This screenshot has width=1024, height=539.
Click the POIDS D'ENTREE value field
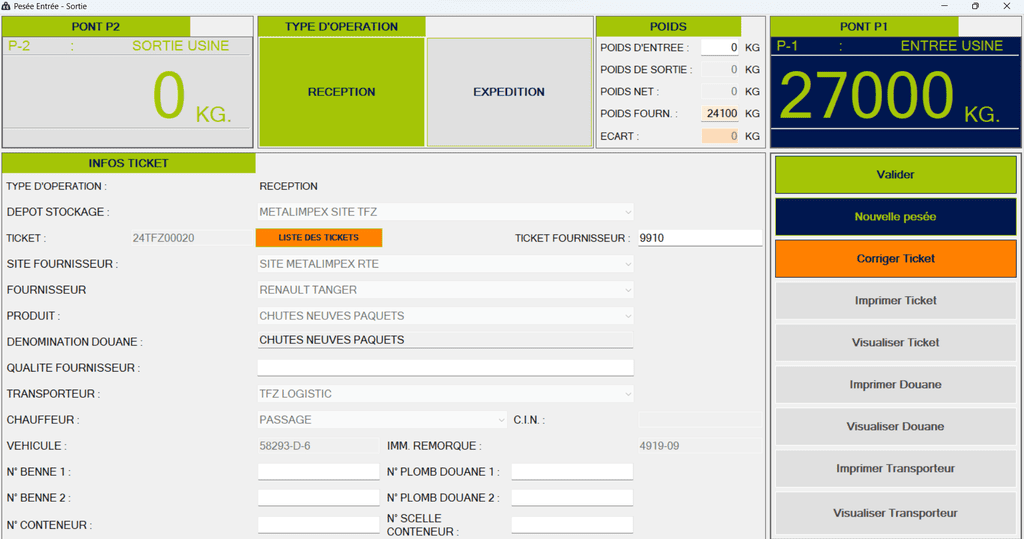[720, 48]
